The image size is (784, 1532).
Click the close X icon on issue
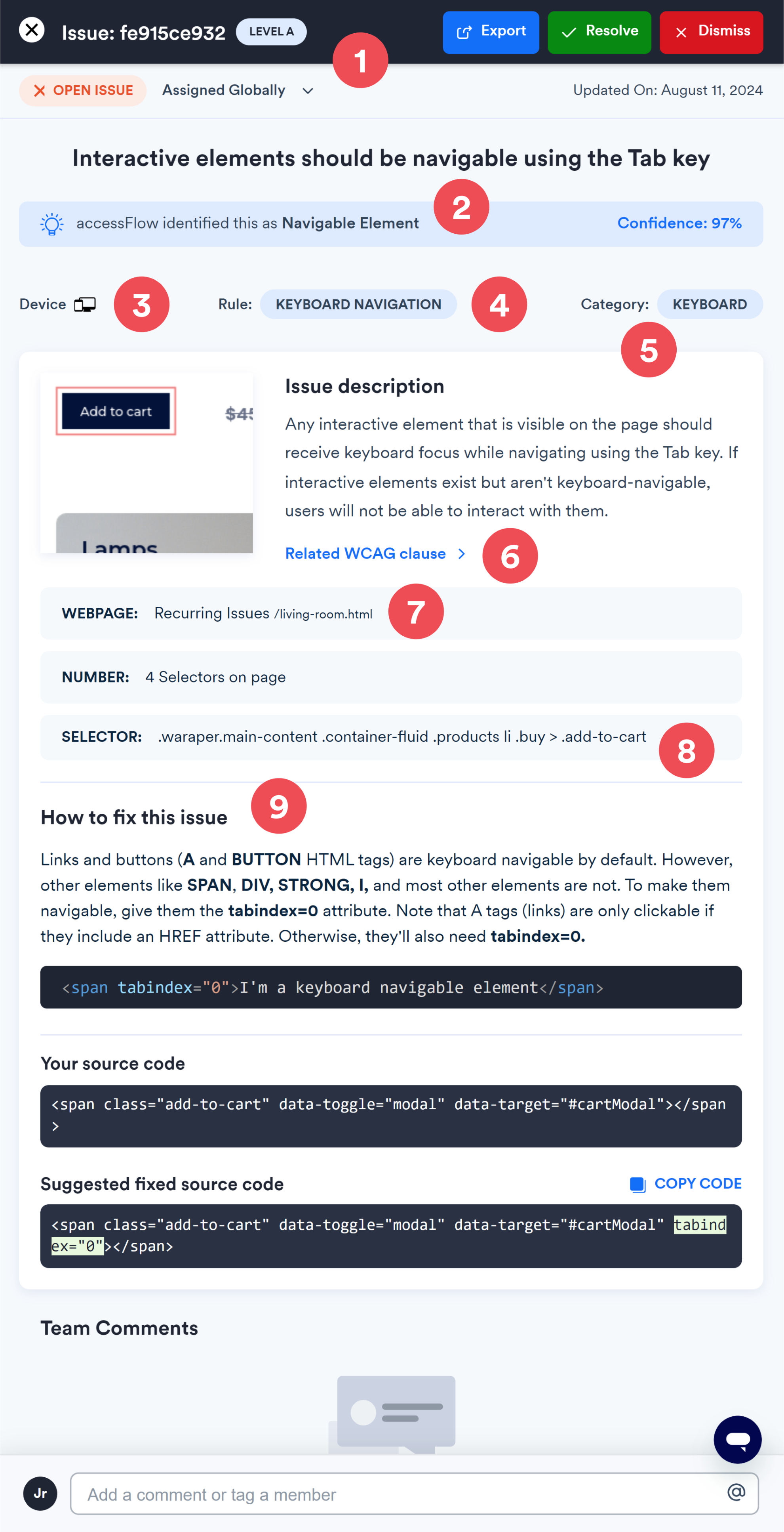32,30
